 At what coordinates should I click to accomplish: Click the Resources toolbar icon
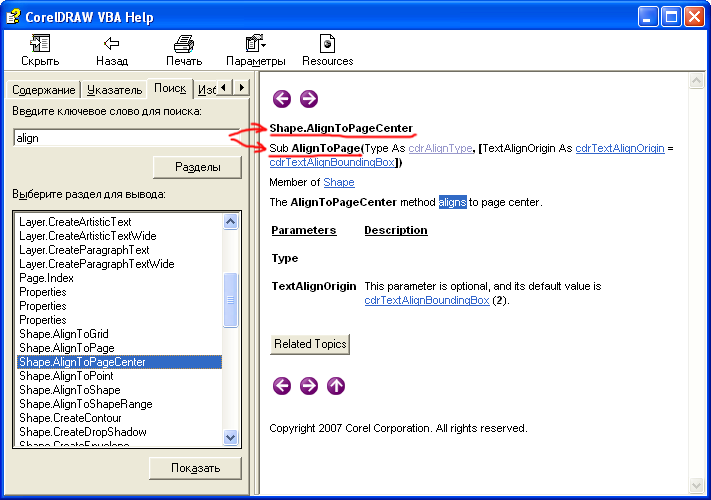pos(327,44)
